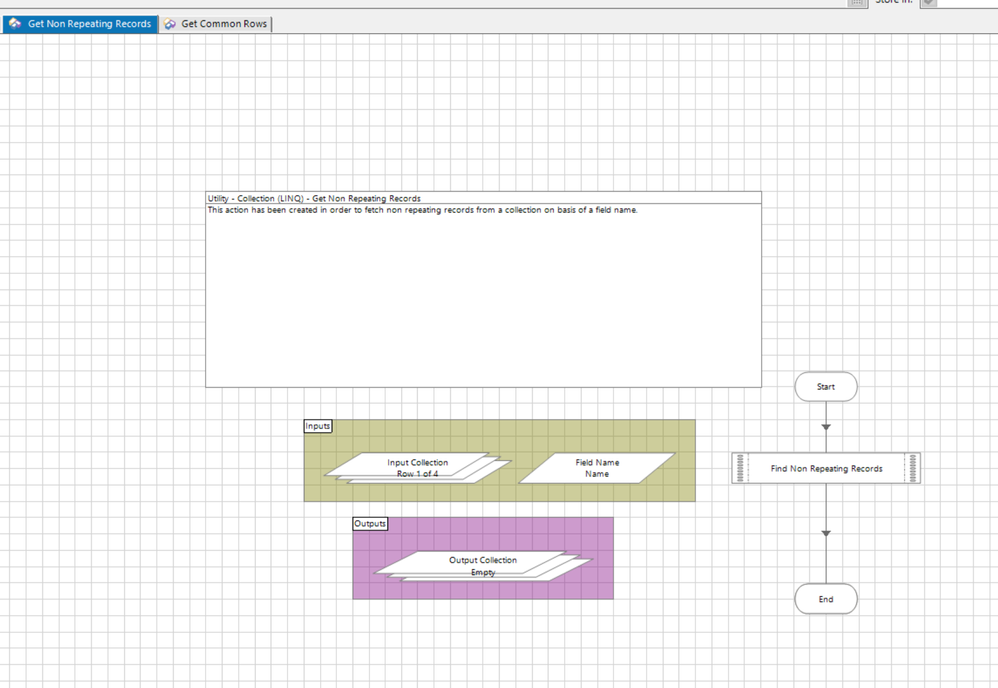The image size is (998, 688).
Task: Select the Field Name data item
Action: click(x=596, y=468)
